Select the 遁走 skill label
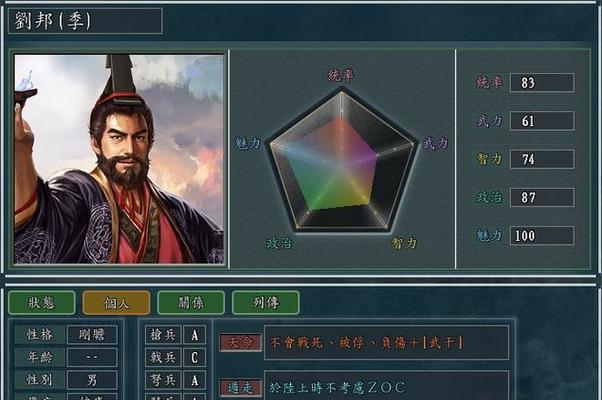 coord(241,388)
